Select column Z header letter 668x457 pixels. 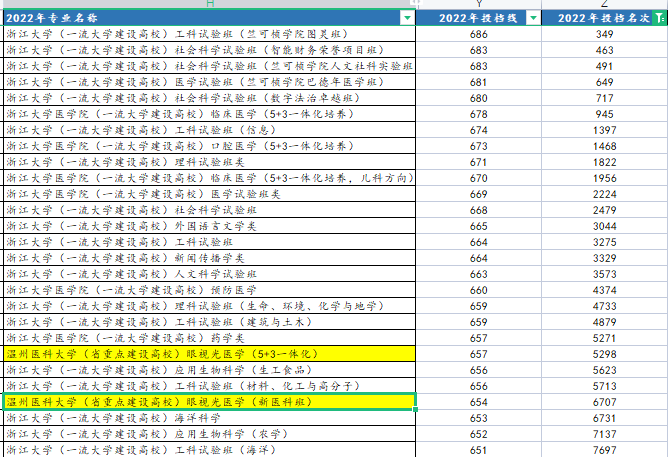point(605,4)
